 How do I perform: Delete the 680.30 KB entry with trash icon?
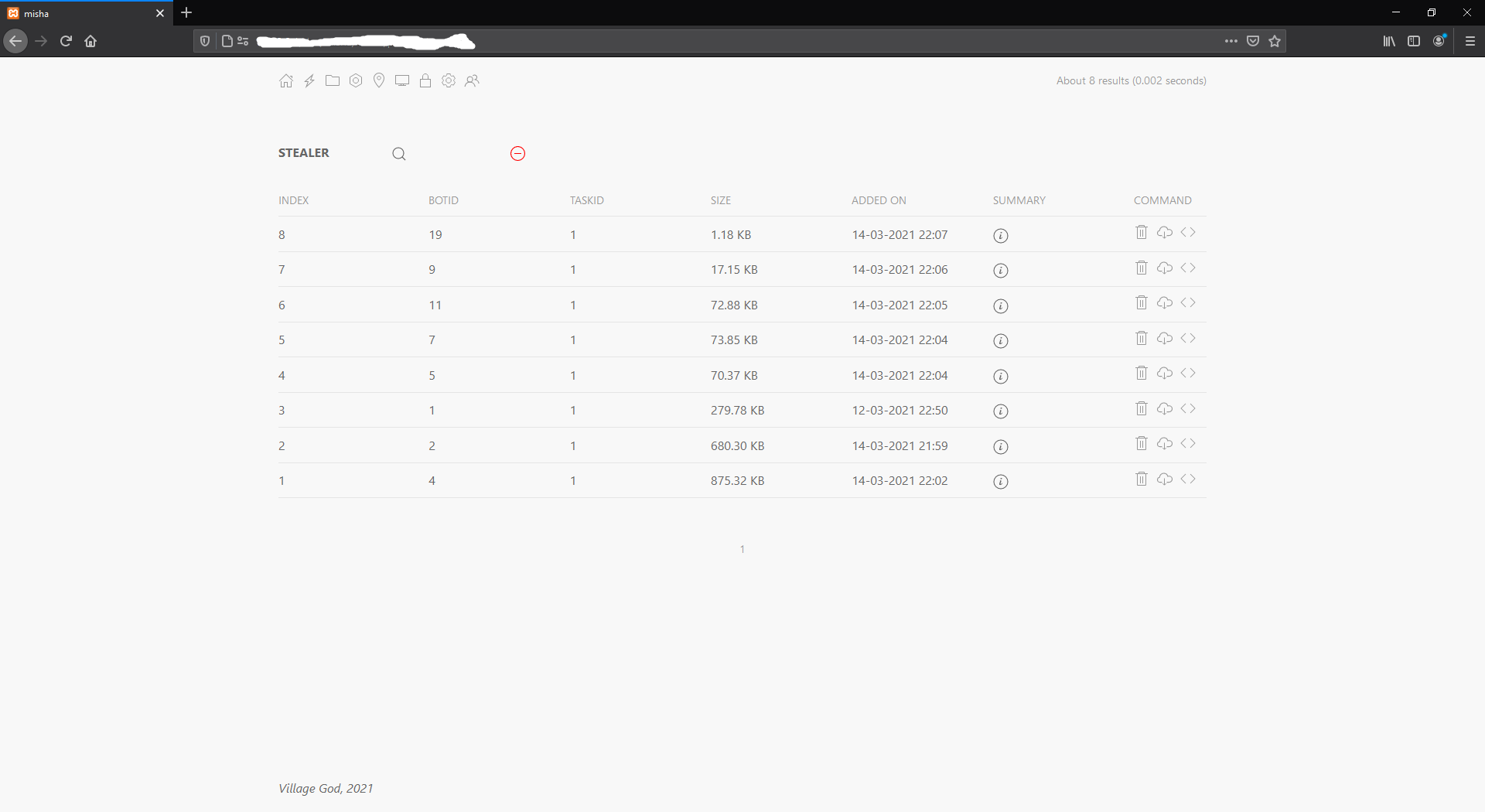[x=1142, y=443]
